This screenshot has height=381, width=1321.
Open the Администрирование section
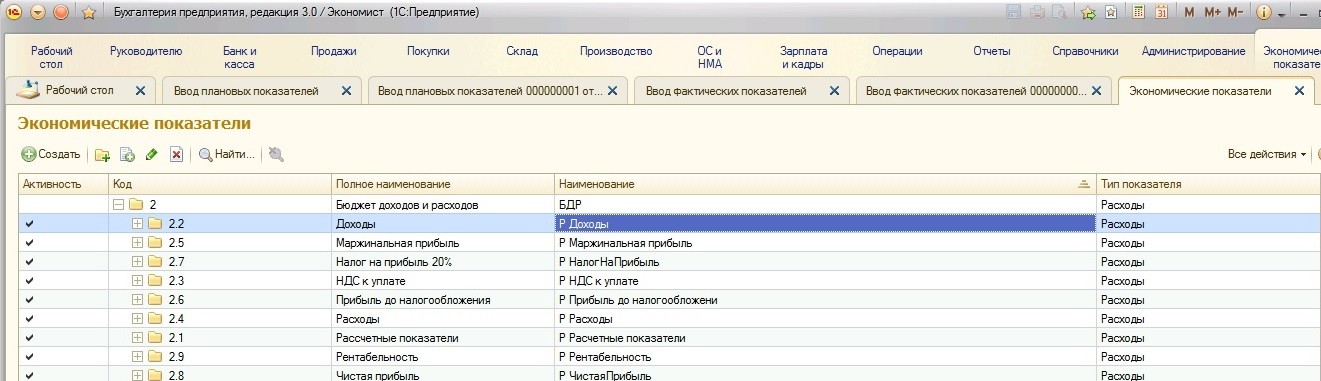pyautogui.click(x=1193, y=51)
